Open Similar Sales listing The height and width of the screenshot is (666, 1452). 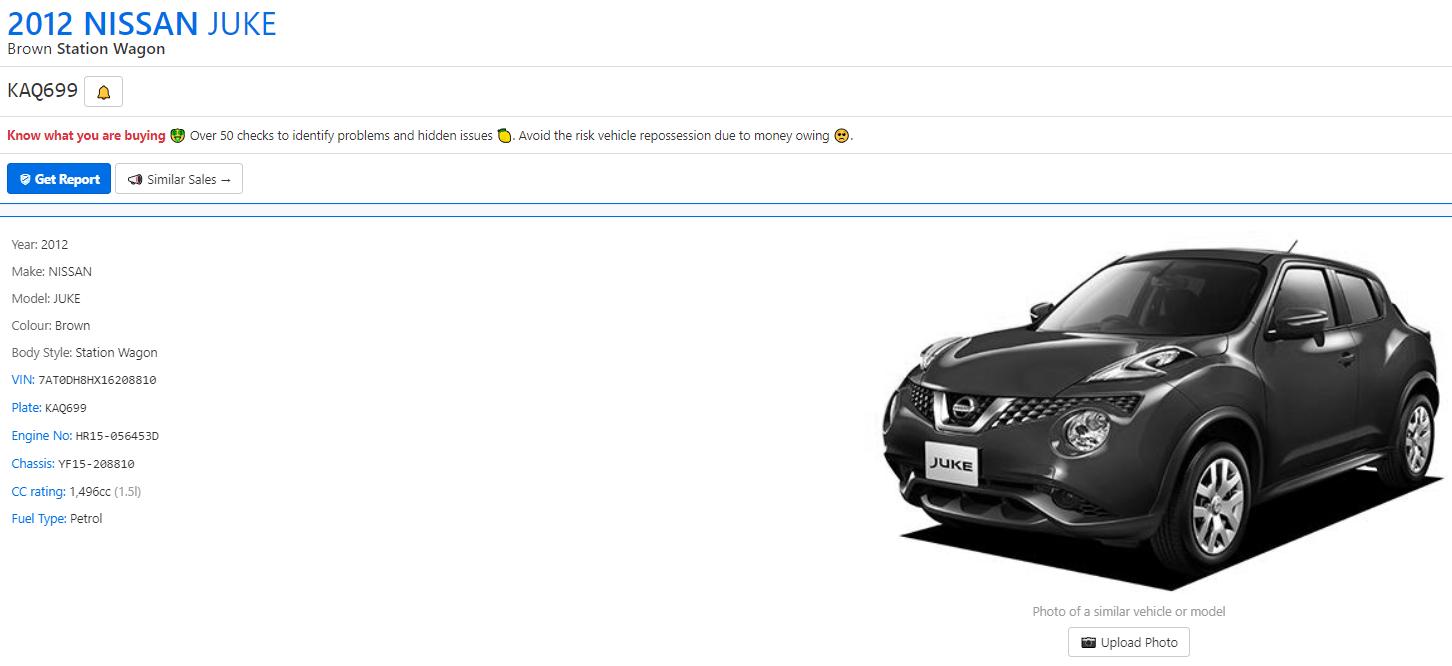click(x=179, y=179)
